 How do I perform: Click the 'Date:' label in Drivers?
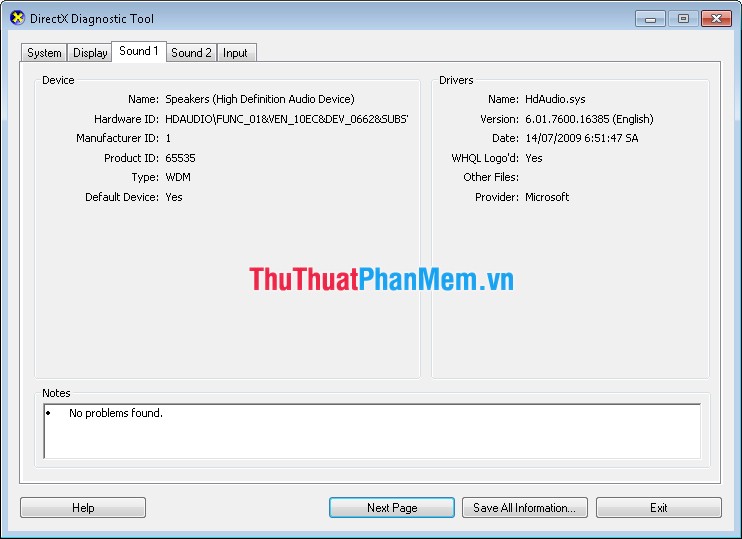(x=505, y=138)
